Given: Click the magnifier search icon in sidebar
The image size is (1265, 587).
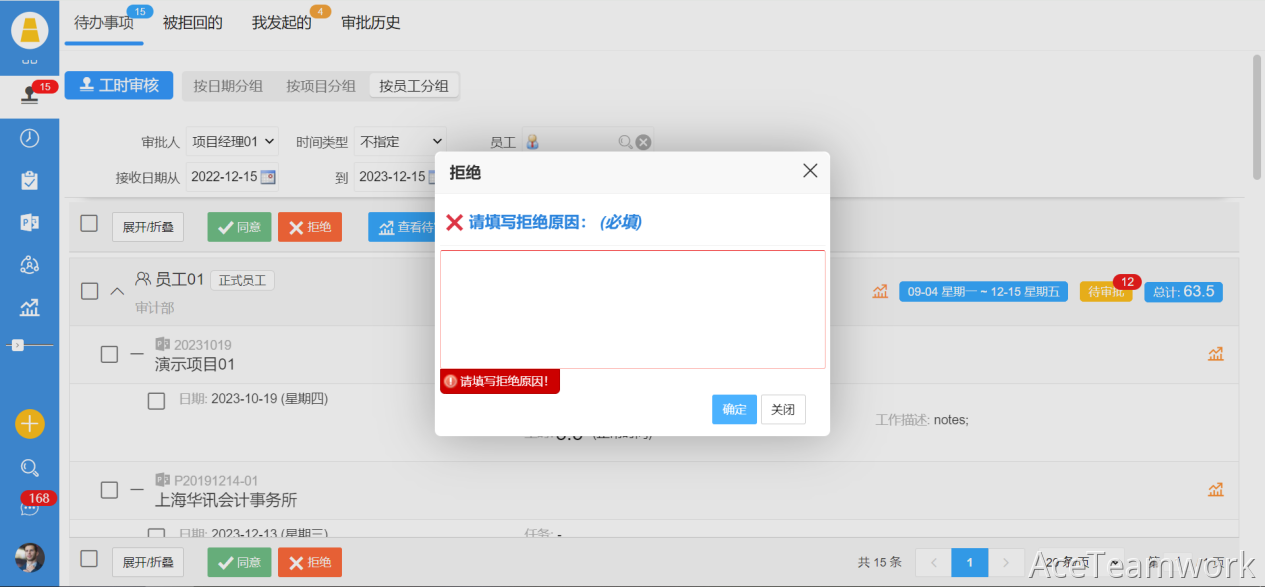Looking at the screenshot, I should (29, 467).
